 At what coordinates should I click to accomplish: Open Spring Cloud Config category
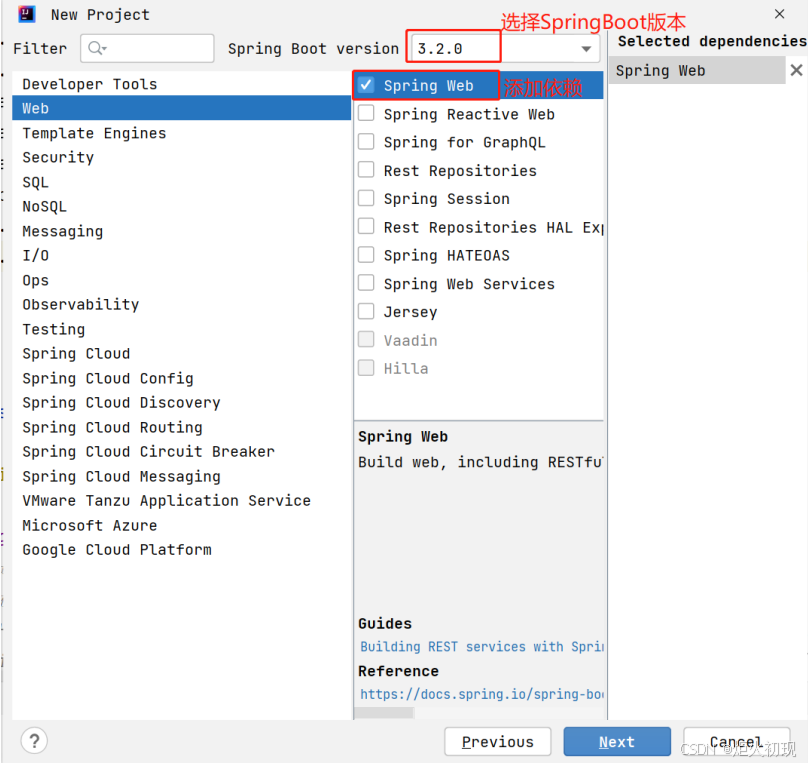181,378
